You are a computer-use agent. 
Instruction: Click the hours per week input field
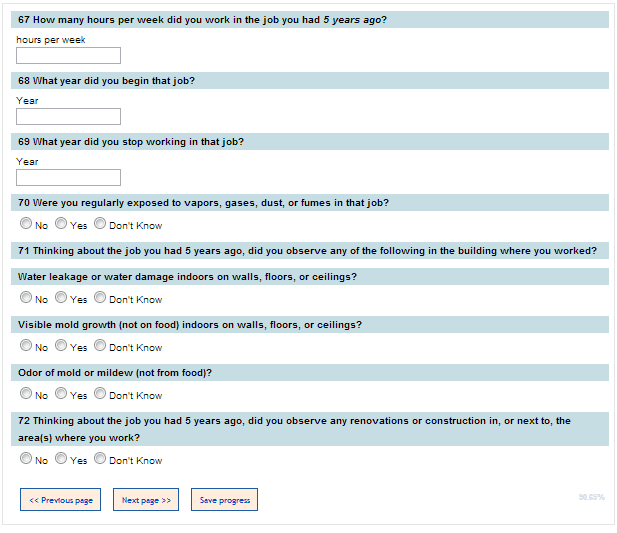point(68,56)
